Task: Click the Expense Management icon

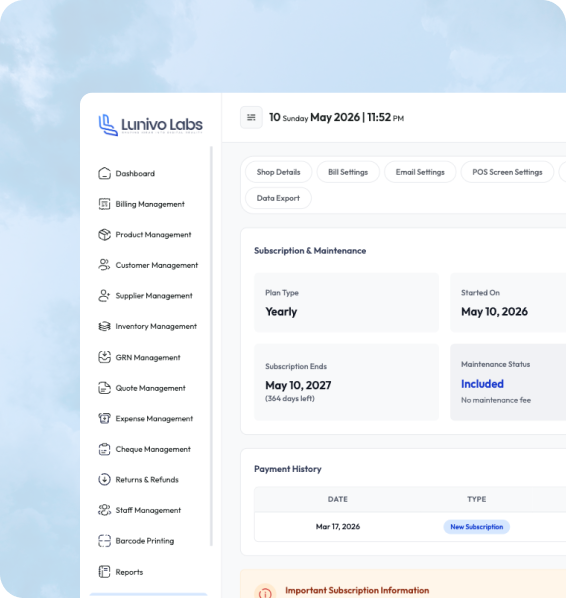Action: 104,418
